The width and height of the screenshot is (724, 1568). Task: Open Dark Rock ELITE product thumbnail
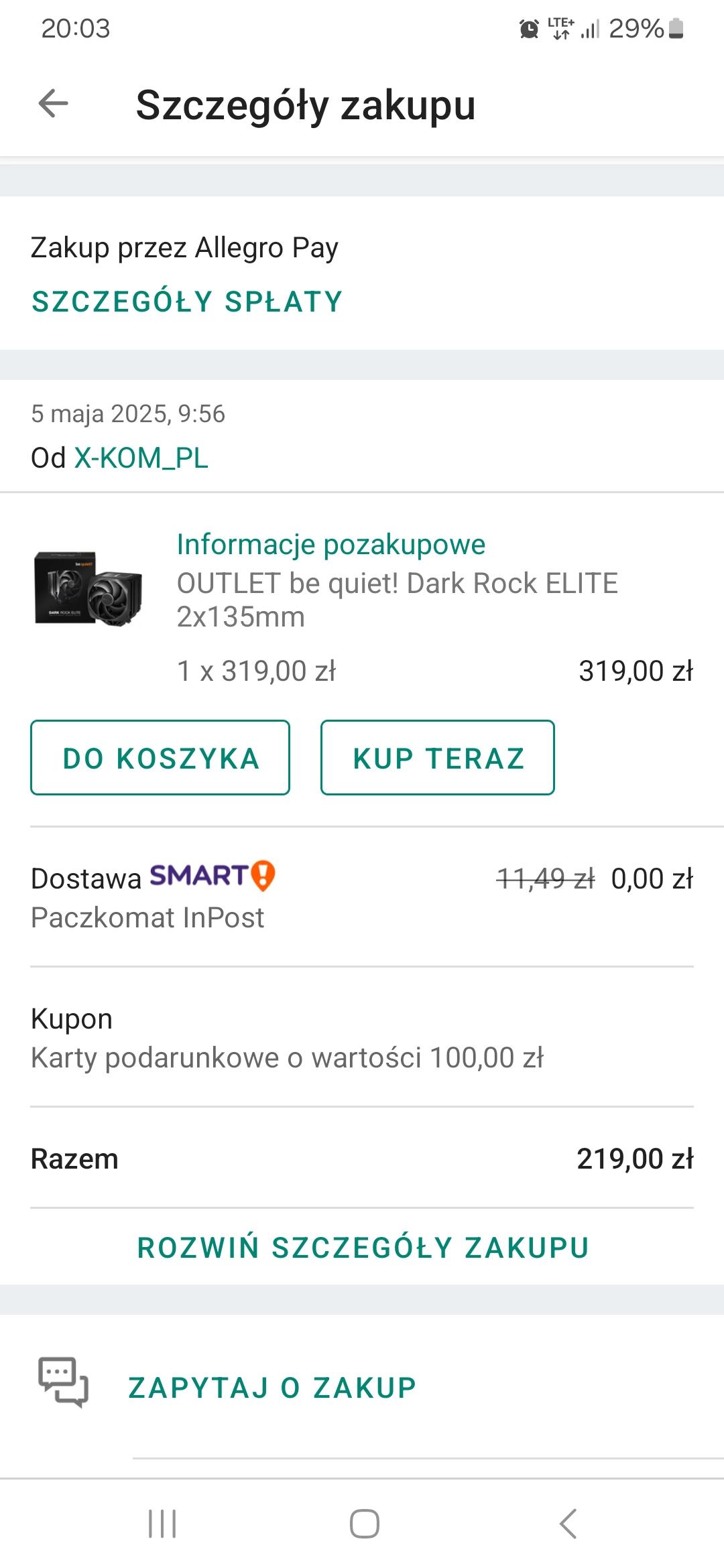click(88, 588)
